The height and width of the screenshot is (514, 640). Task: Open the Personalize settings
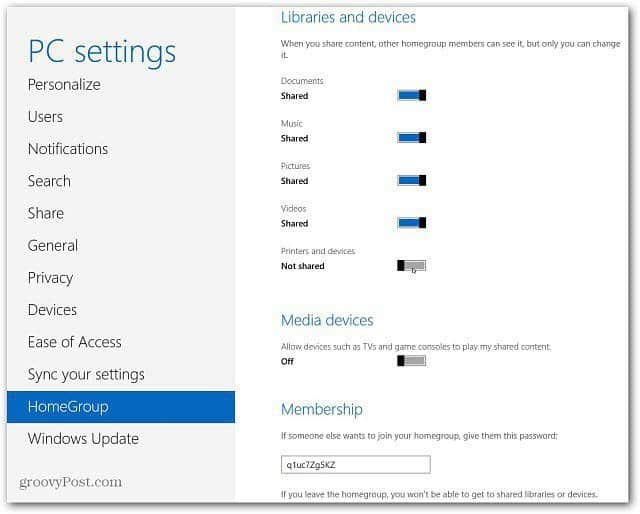click(64, 85)
